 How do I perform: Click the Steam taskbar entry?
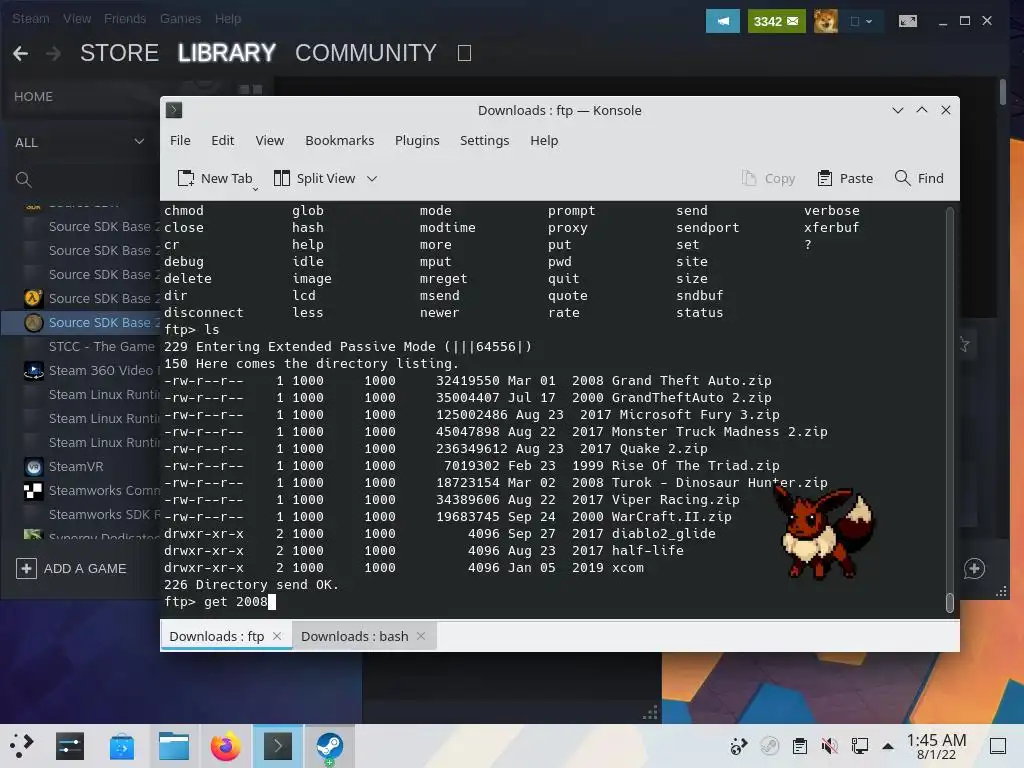pos(329,746)
